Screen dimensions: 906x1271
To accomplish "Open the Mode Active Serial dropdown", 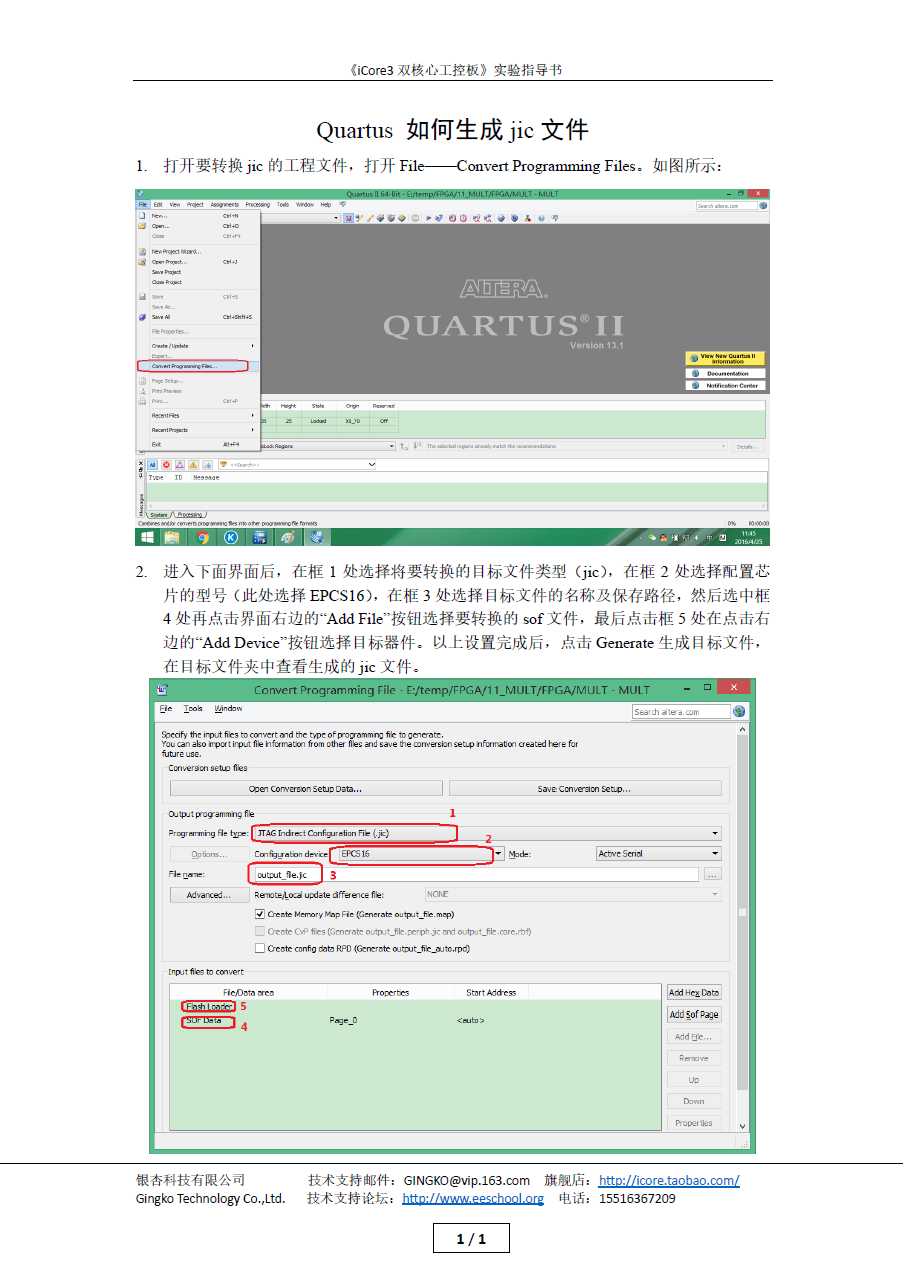I will 658,854.
